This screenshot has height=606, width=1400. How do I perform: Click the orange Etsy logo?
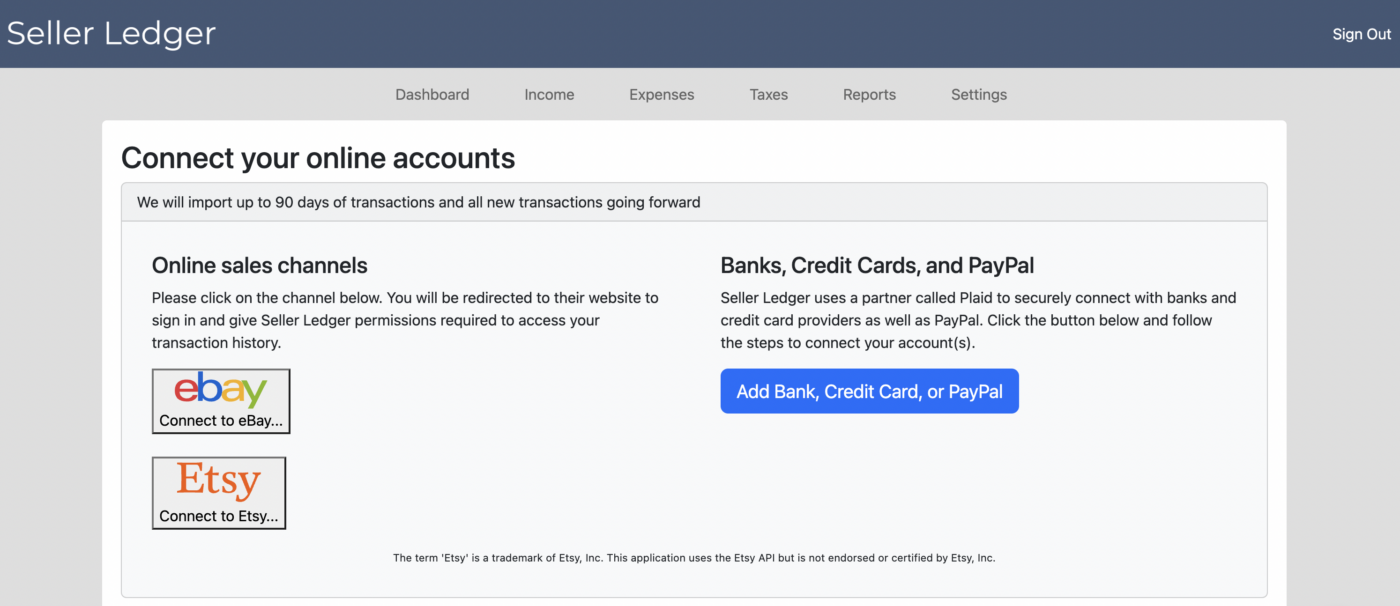click(218, 481)
